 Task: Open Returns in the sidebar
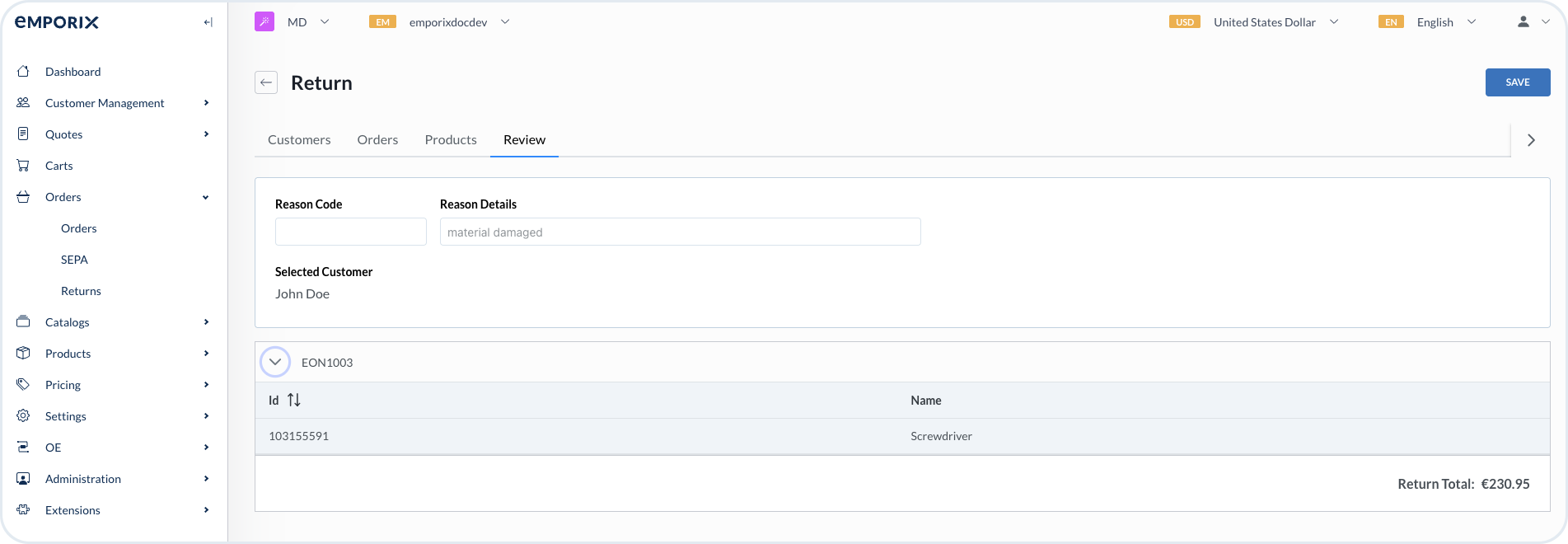click(x=81, y=291)
